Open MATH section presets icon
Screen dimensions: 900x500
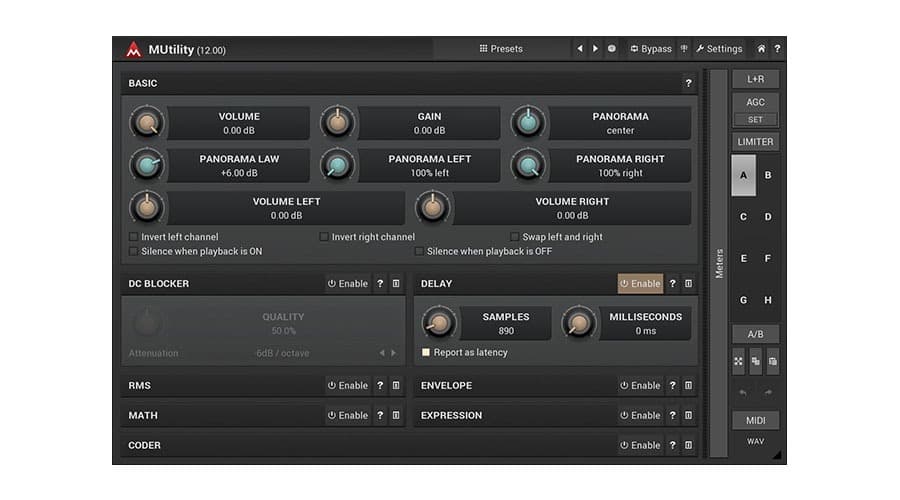tap(396, 416)
